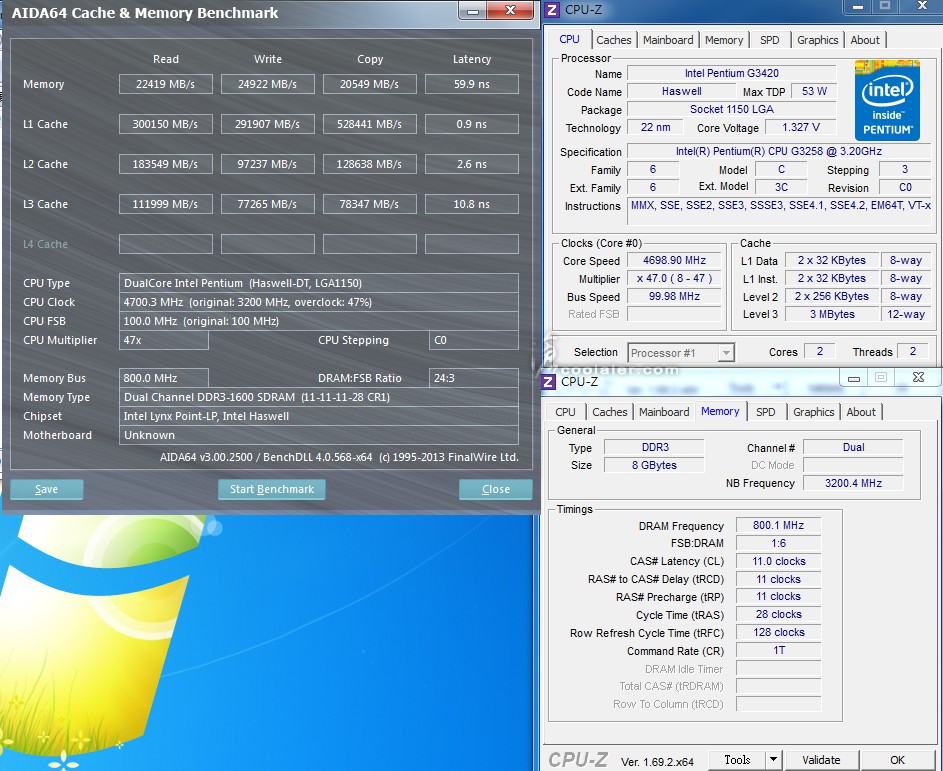Open About tab in top CPU-Z window

click(865, 40)
